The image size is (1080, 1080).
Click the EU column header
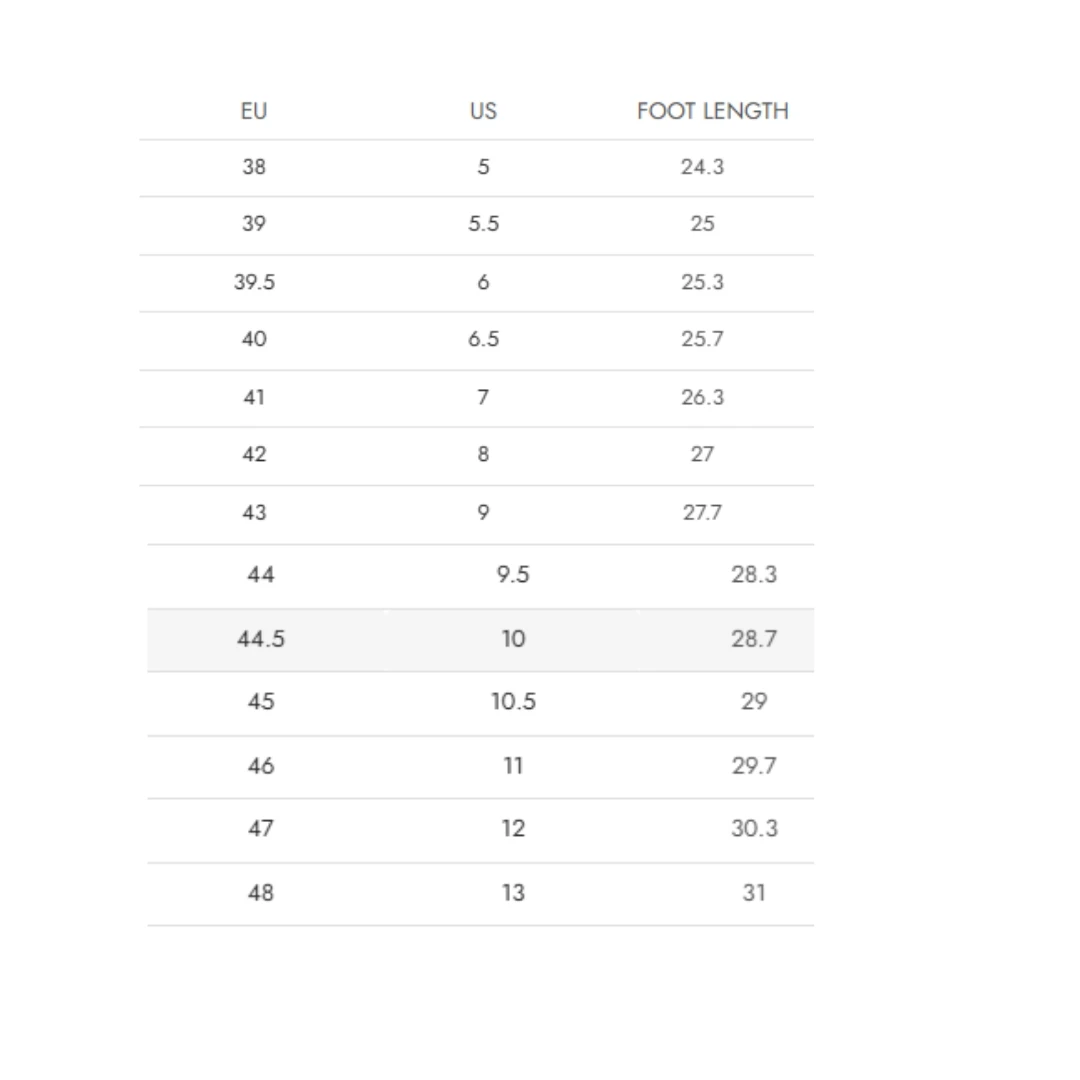[x=254, y=111]
